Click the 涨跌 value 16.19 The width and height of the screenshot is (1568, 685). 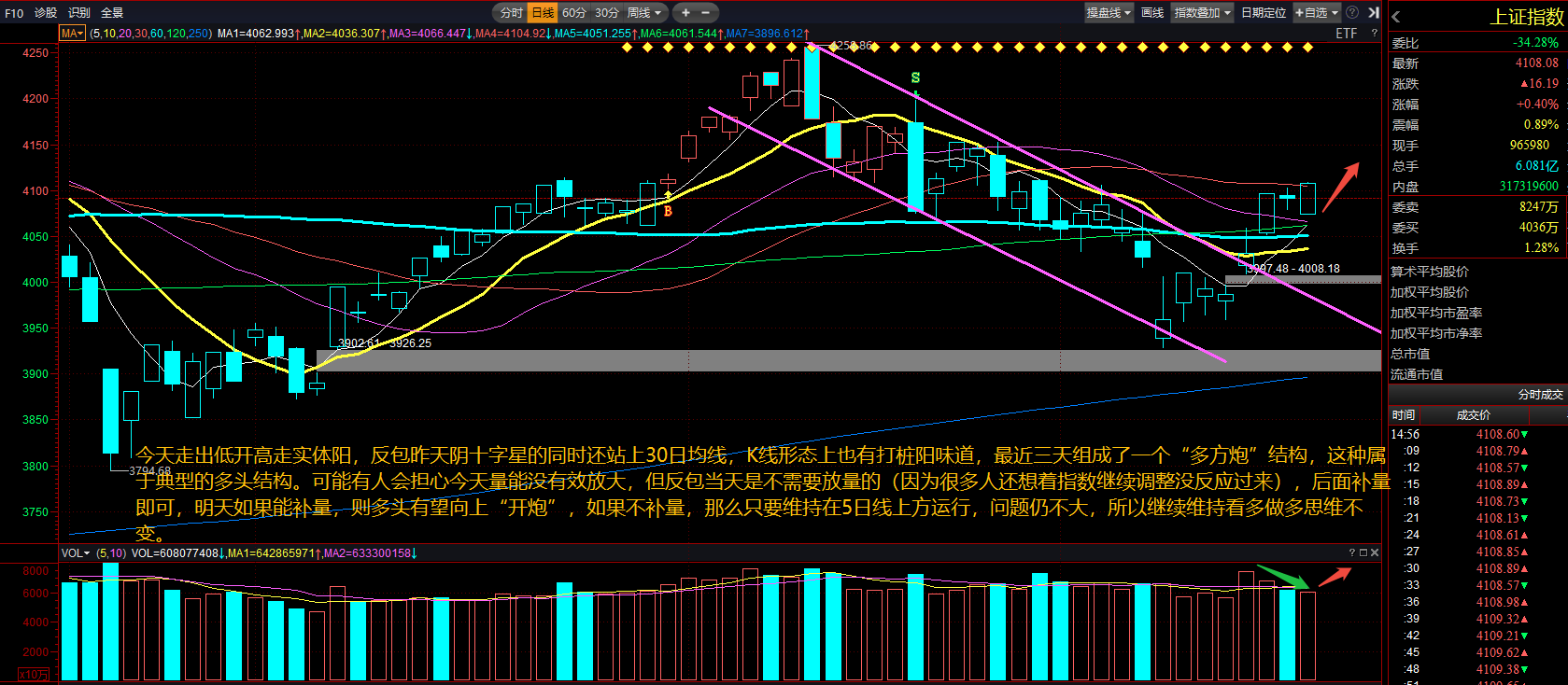click(x=1539, y=83)
